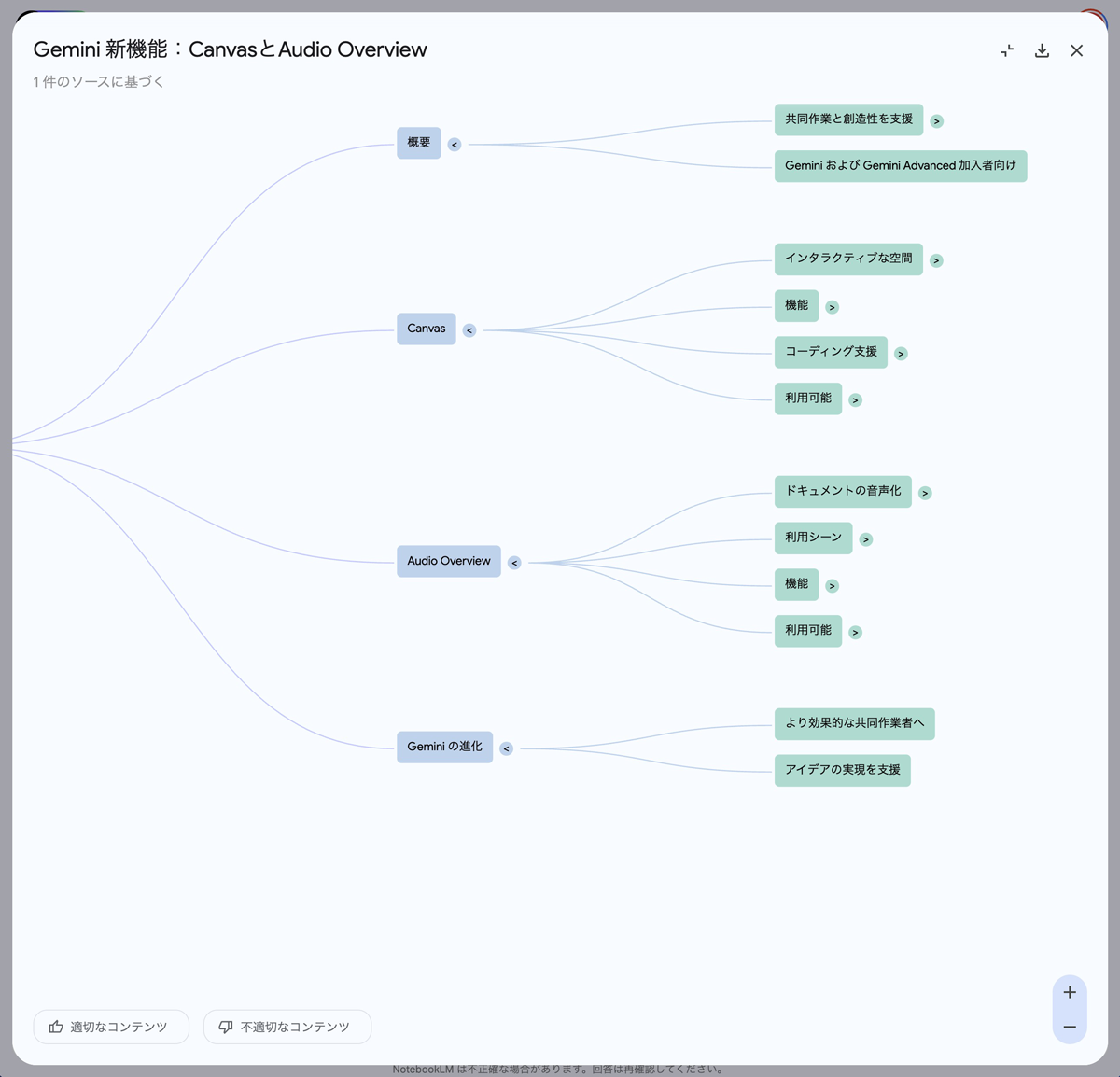Click the 機能 node under Canvas
1120x1077 pixels.
[x=797, y=305]
